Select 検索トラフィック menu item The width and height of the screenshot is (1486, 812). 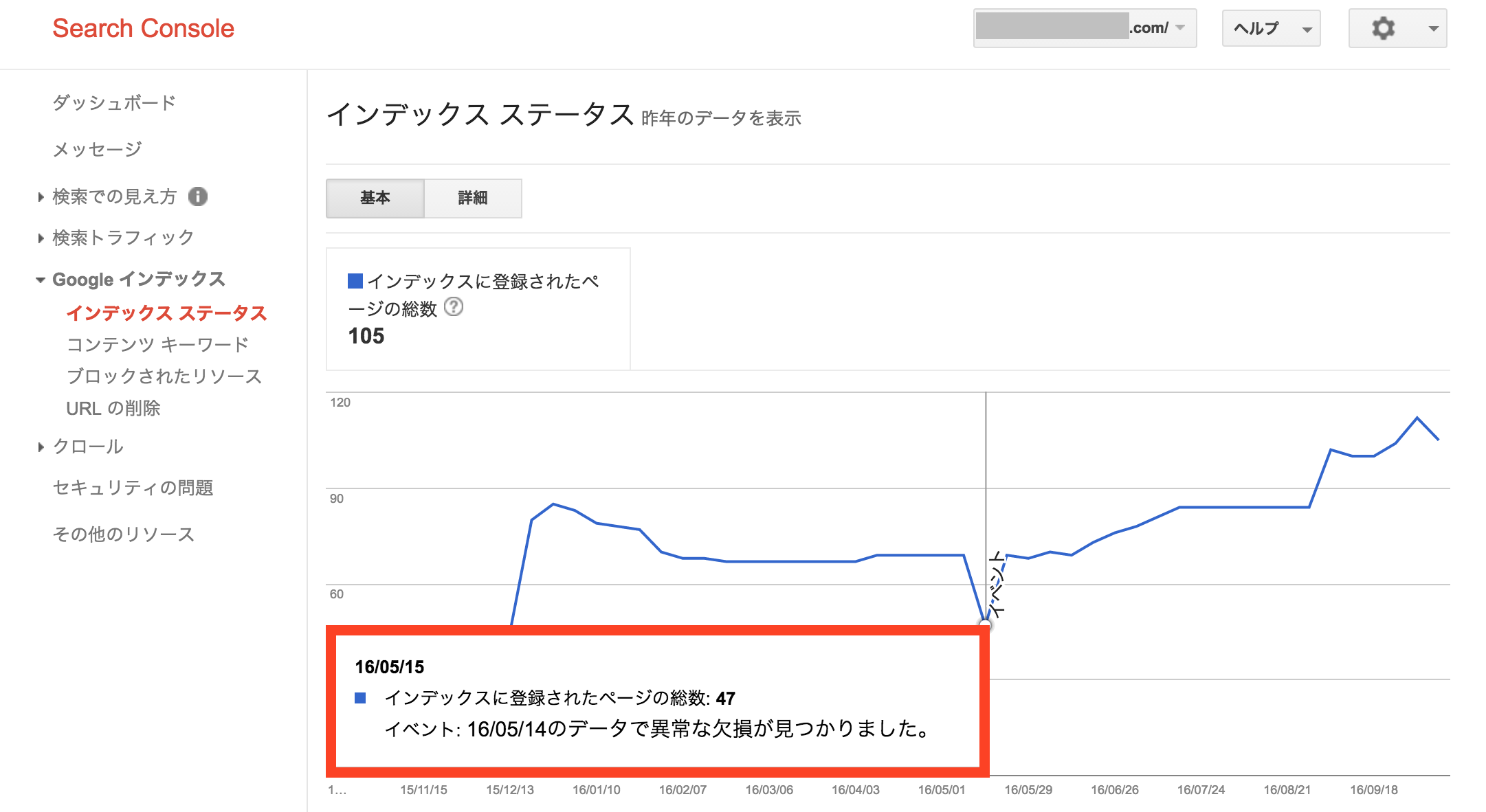(124, 238)
